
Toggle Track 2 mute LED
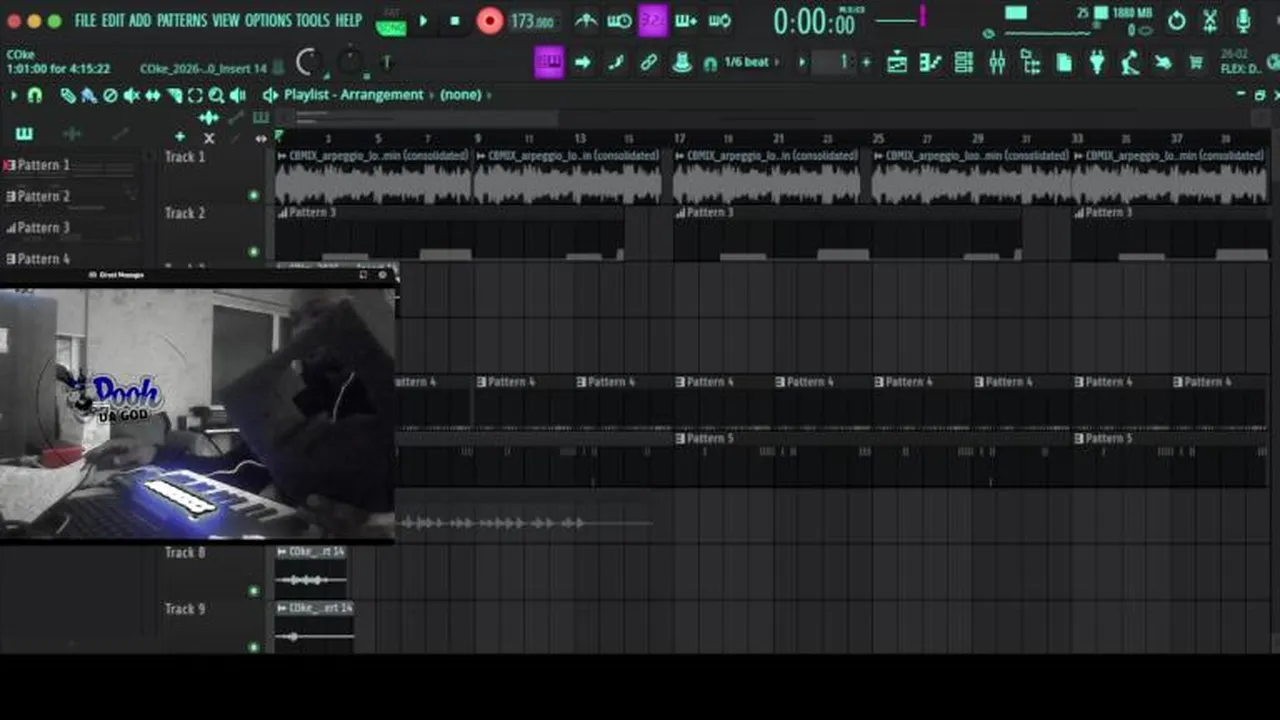[253, 251]
